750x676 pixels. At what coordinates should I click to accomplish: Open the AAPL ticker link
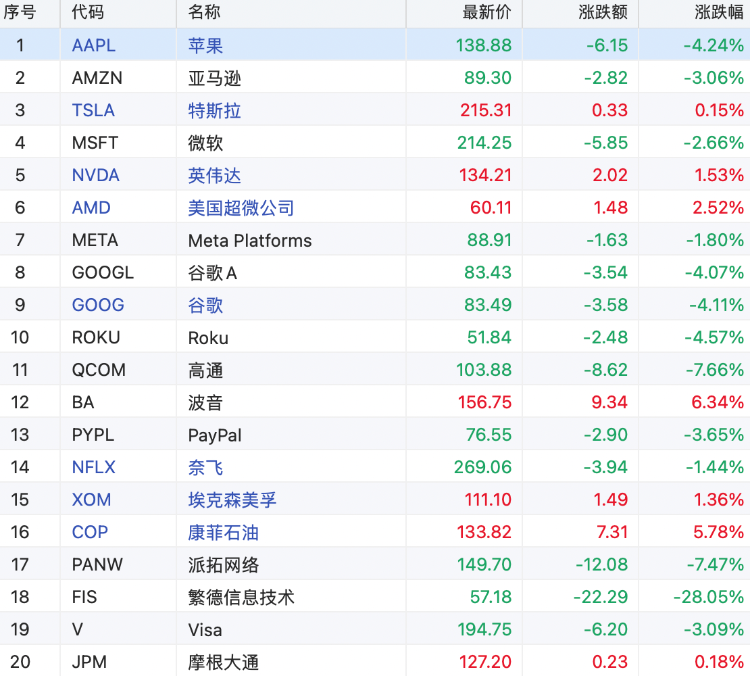pyautogui.click(x=93, y=45)
